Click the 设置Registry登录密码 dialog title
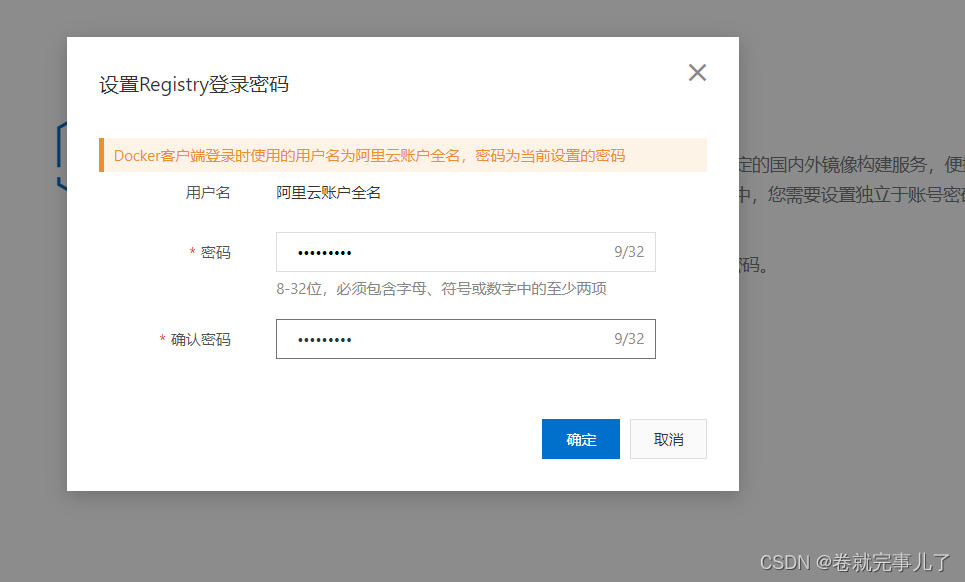This screenshot has height=582, width=965. [192, 84]
